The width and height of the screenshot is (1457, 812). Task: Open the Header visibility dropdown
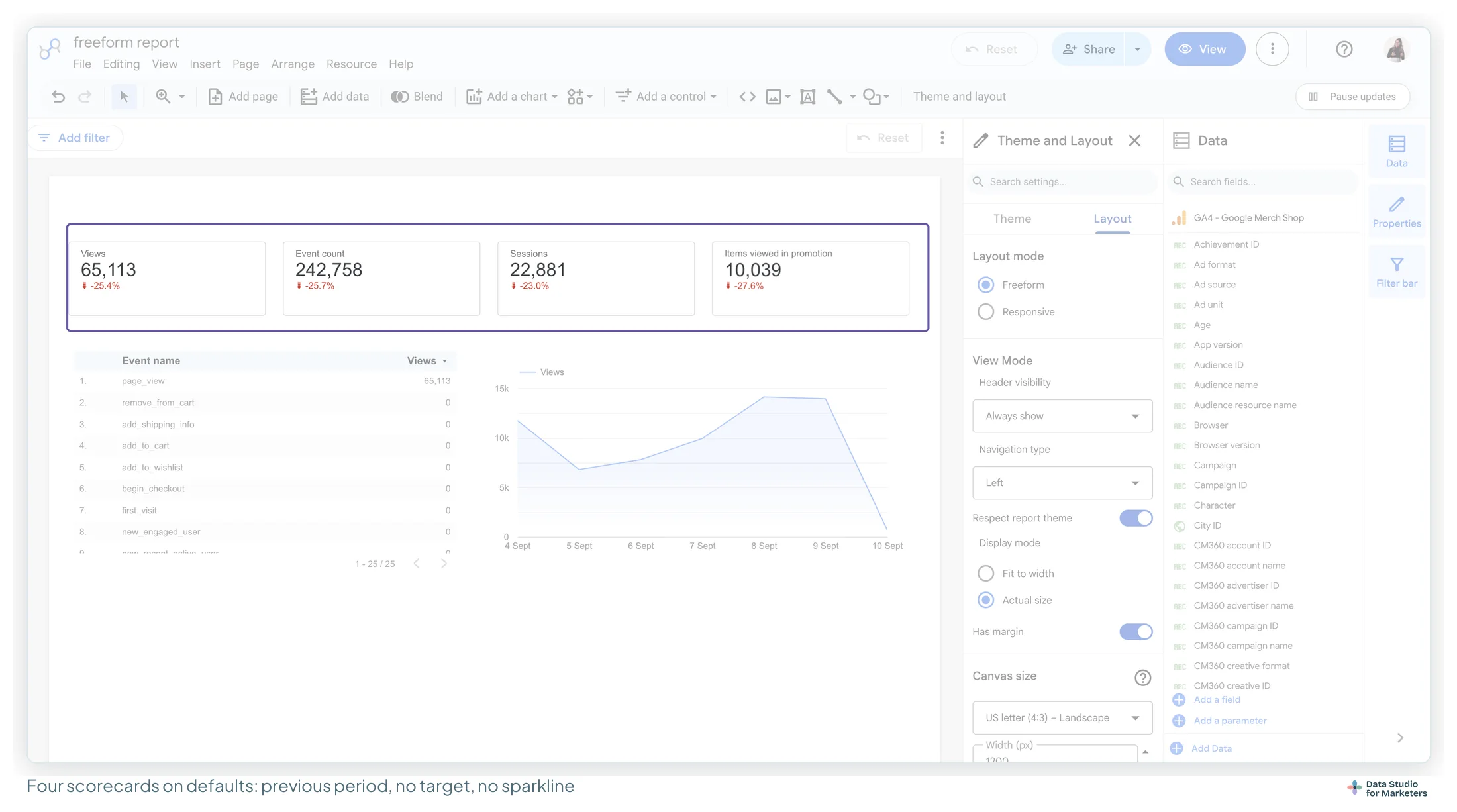click(x=1062, y=416)
